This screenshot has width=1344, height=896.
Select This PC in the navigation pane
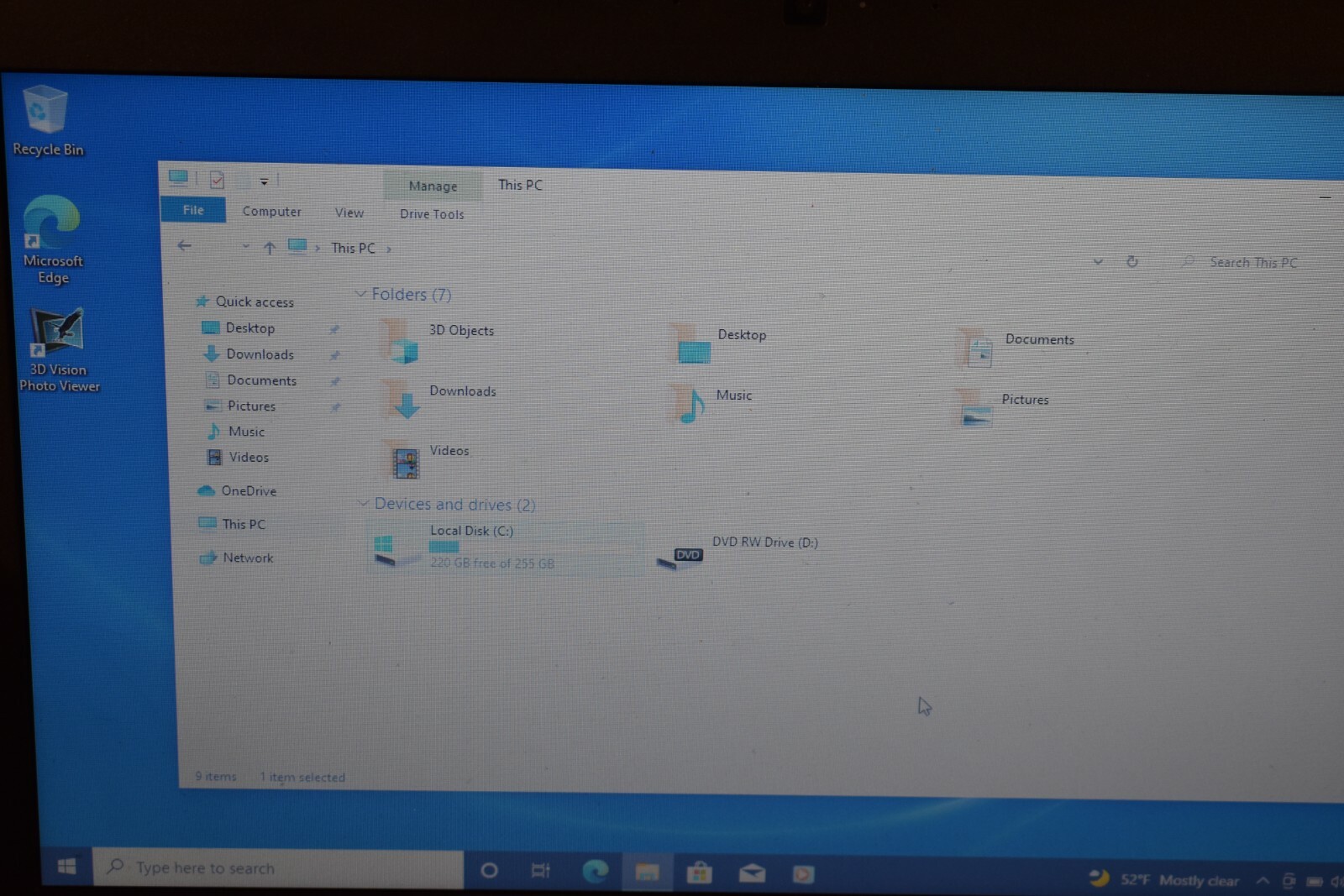click(244, 524)
